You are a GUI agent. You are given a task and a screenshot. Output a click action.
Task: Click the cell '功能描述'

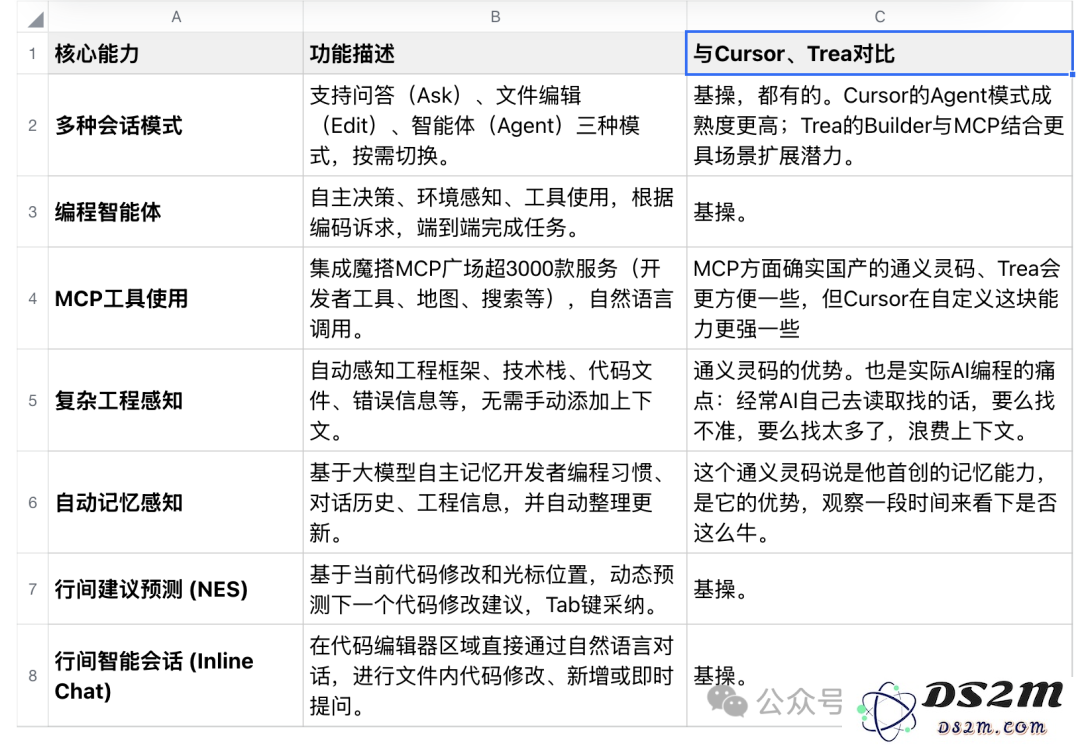tap(495, 53)
